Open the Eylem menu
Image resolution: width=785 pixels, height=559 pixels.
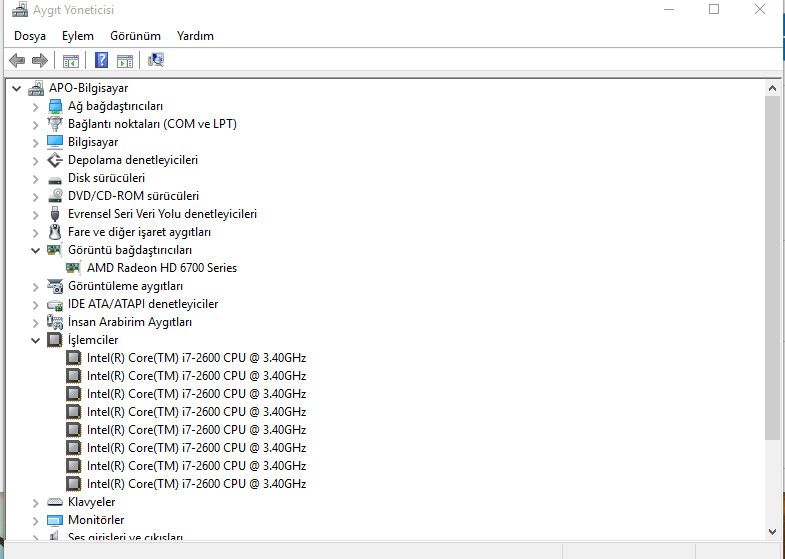[78, 36]
